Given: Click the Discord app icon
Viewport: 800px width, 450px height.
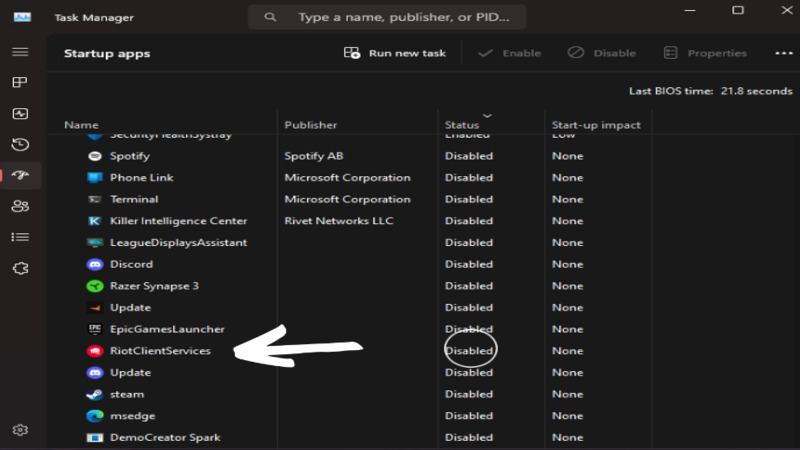Looking at the screenshot, I should [95, 264].
